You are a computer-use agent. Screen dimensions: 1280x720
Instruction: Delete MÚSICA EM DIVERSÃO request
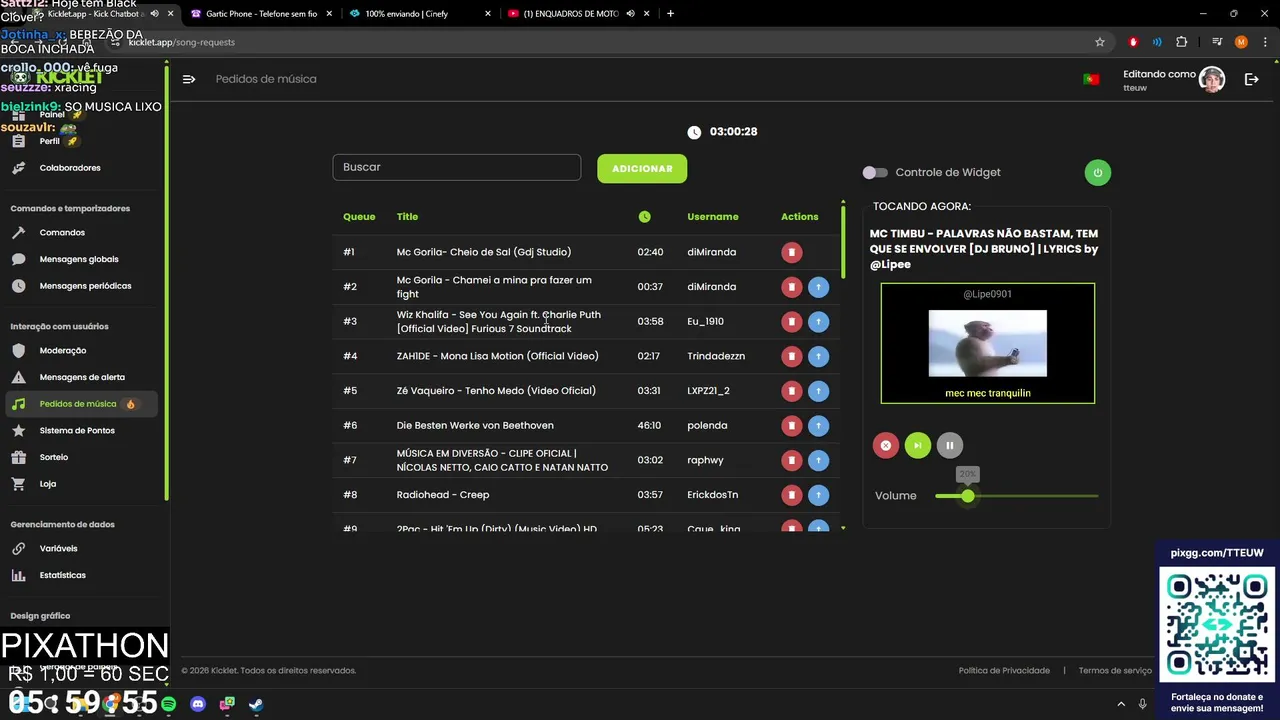pyautogui.click(x=791, y=460)
